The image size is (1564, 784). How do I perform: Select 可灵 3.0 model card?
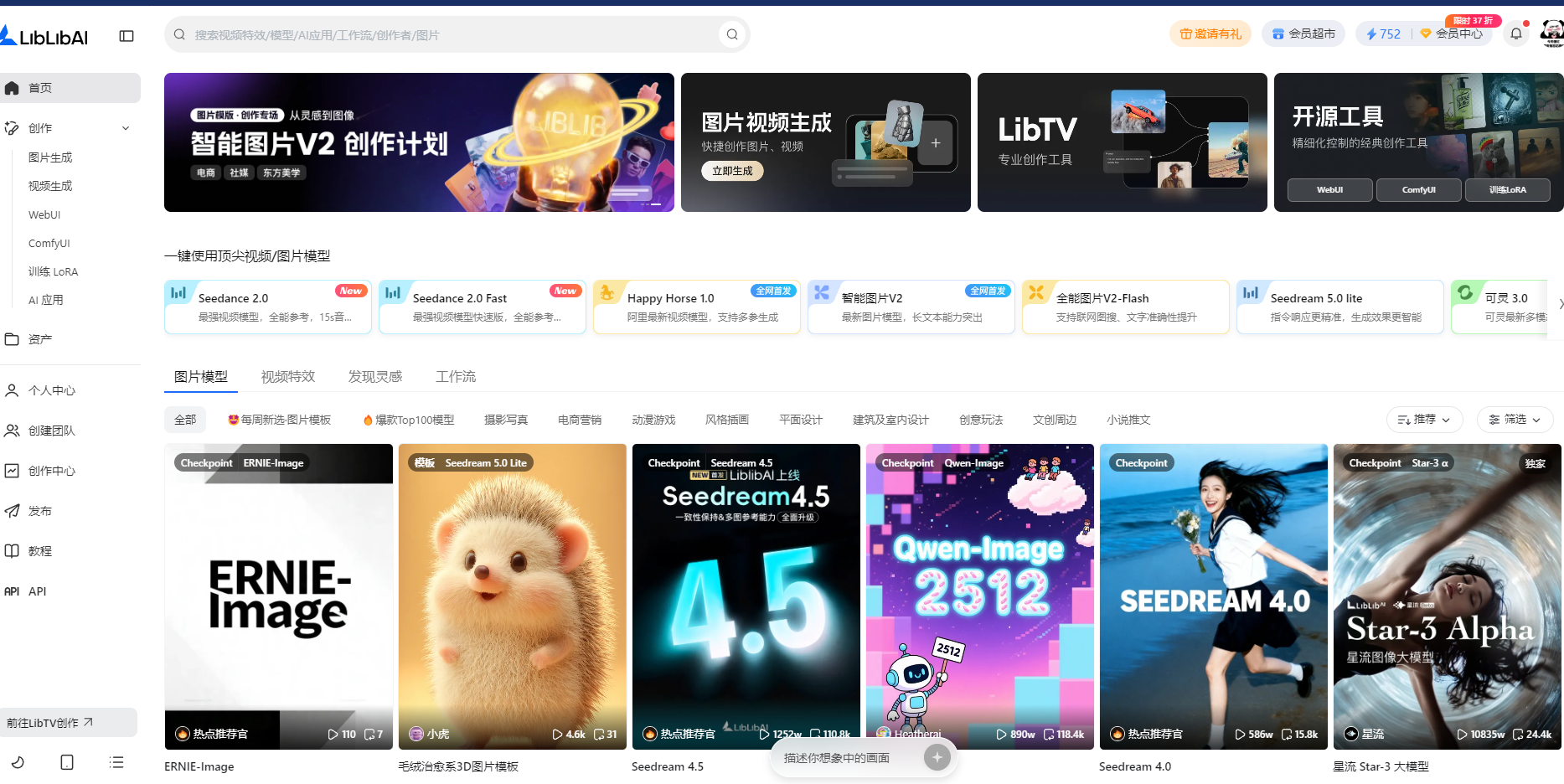click(x=1499, y=307)
